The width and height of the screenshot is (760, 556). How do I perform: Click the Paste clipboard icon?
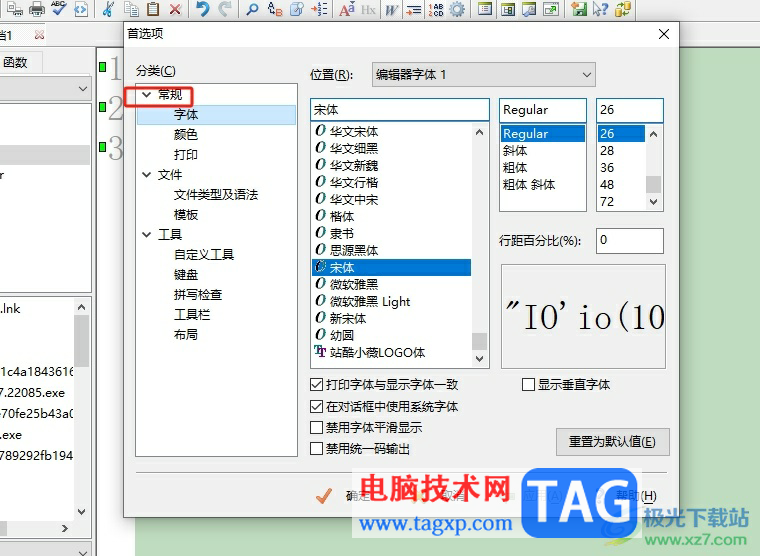point(153,9)
